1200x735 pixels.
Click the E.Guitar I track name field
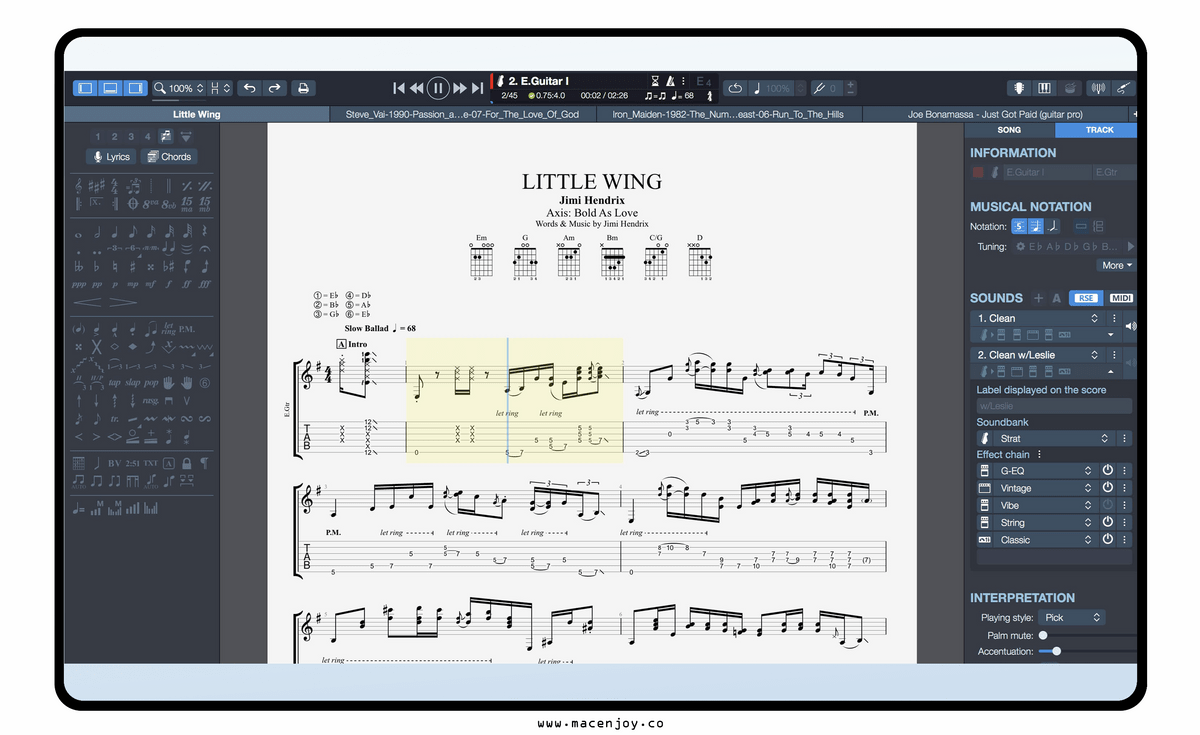1047,173
